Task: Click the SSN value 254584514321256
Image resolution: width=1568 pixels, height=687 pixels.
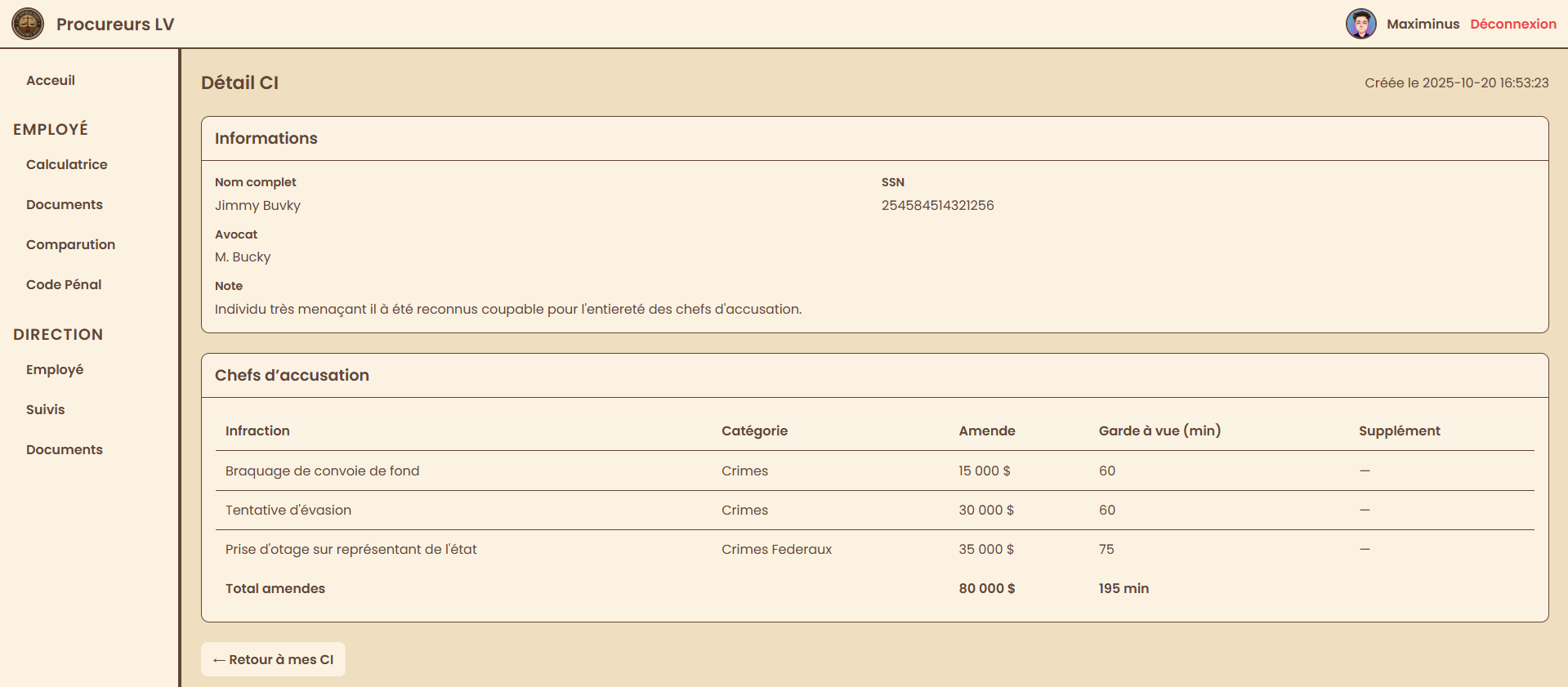Action: tap(937, 205)
